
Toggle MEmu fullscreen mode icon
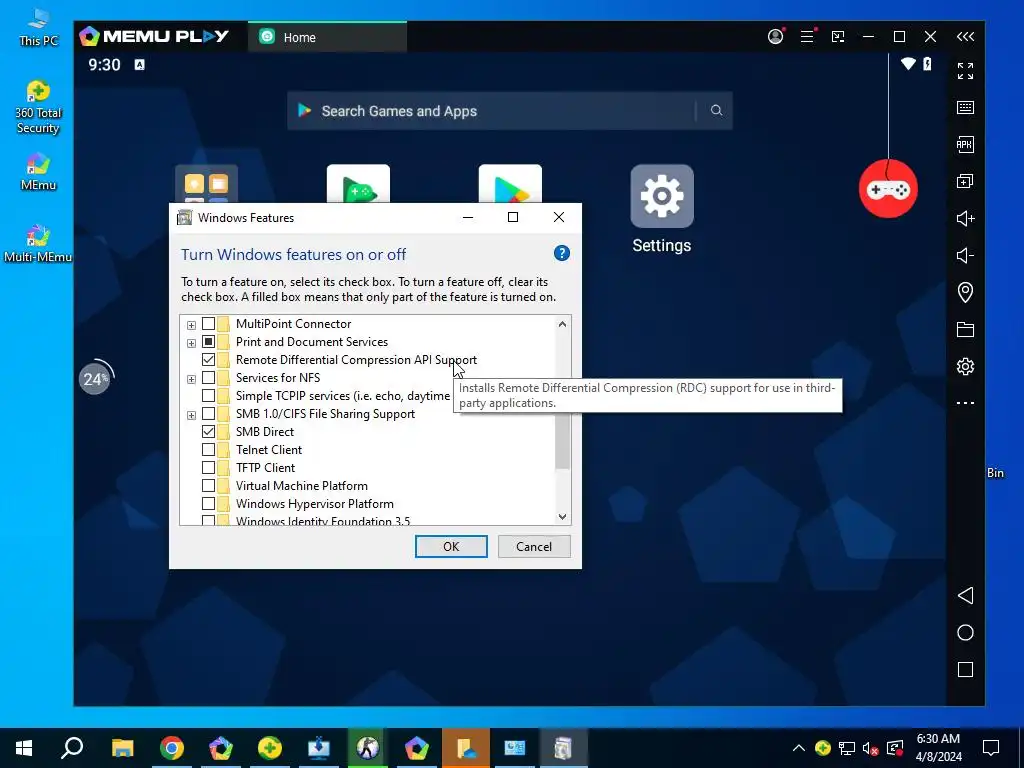pyautogui.click(x=965, y=71)
